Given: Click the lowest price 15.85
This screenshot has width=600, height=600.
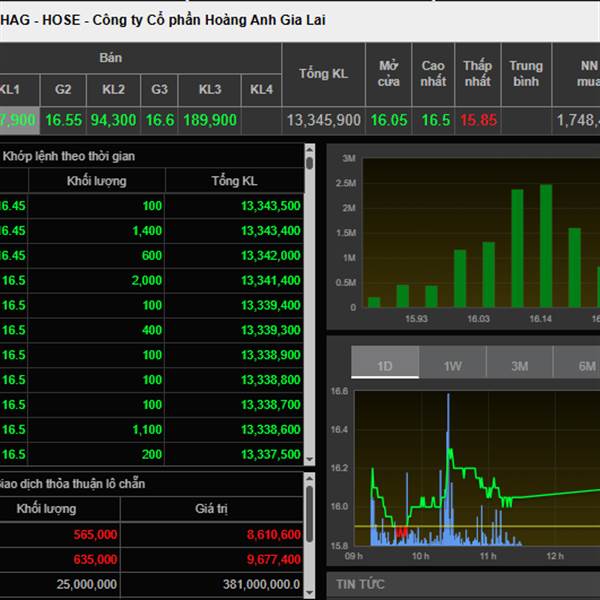Looking at the screenshot, I should pos(478,121).
